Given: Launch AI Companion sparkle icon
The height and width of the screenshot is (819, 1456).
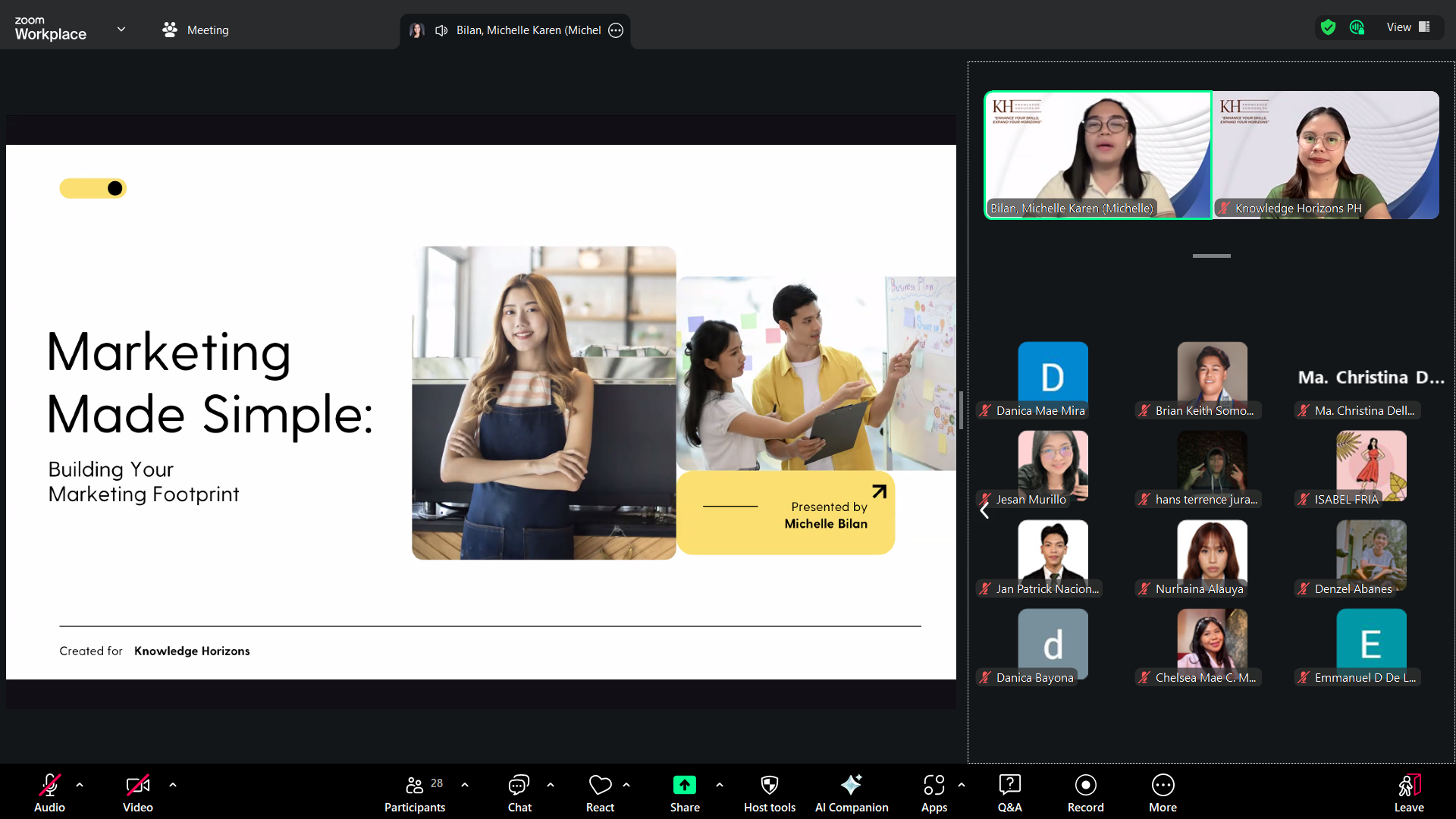Looking at the screenshot, I should (851, 785).
